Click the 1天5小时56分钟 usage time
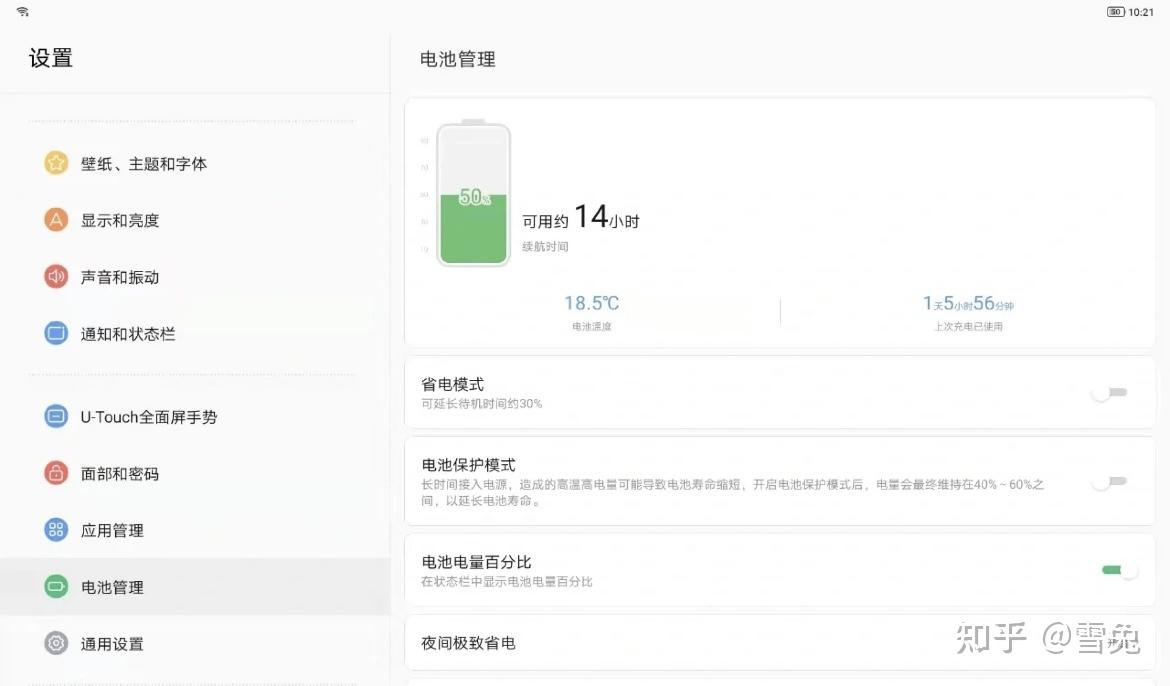Viewport: 1170px width, 686px height. point(968,303)
